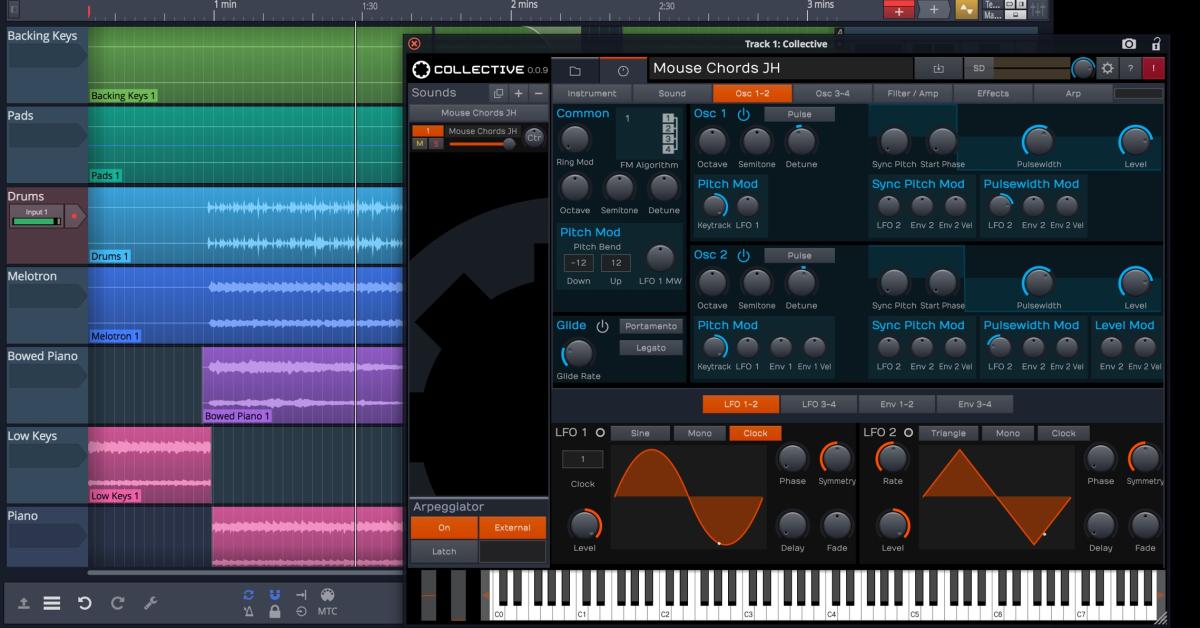The image size is (1200, 628).
Task: Click the lock icon beside the camera icon
Action: [1156, 44]
